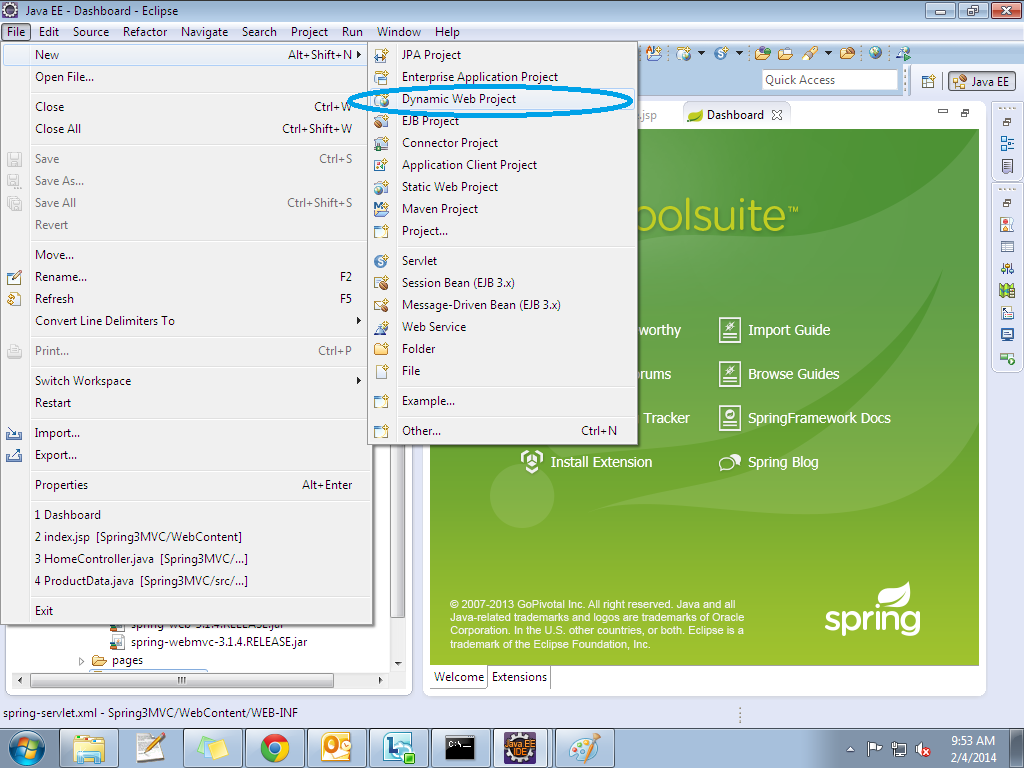Click the Open Web Browser globe icon

876,54
